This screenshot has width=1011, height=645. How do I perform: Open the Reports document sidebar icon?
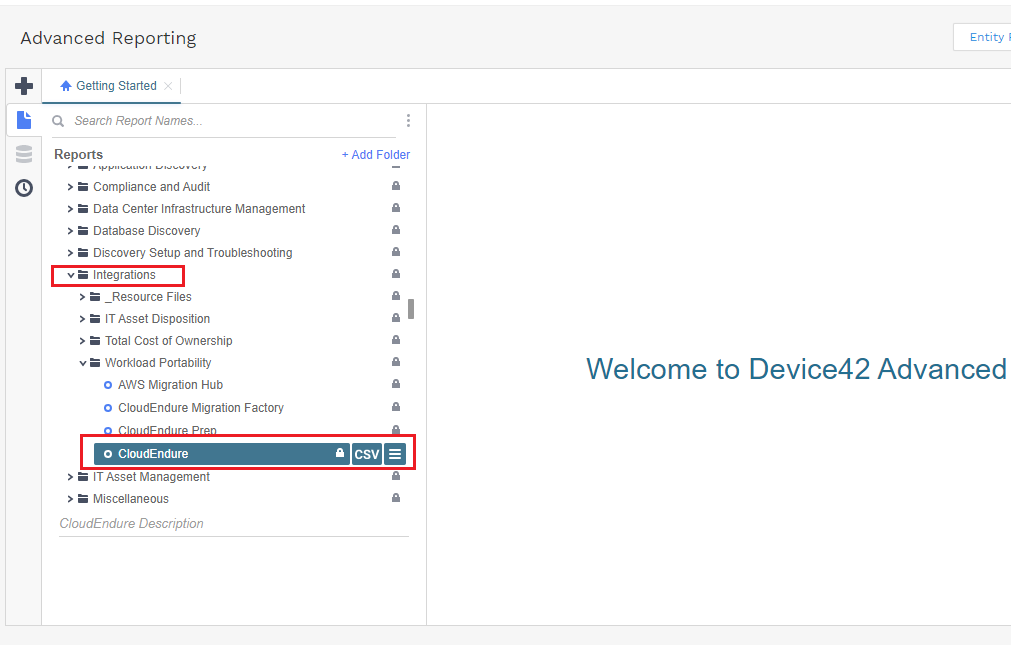point(24,120)
